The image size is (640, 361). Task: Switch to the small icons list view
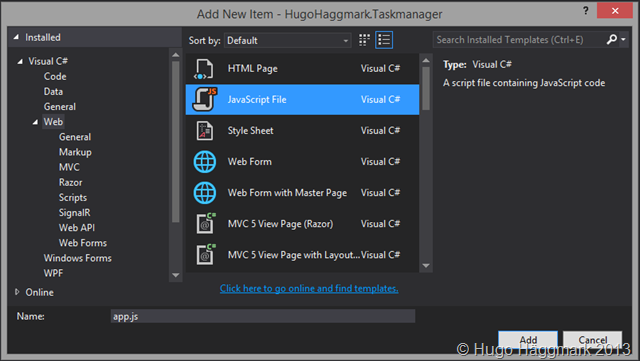384,40
